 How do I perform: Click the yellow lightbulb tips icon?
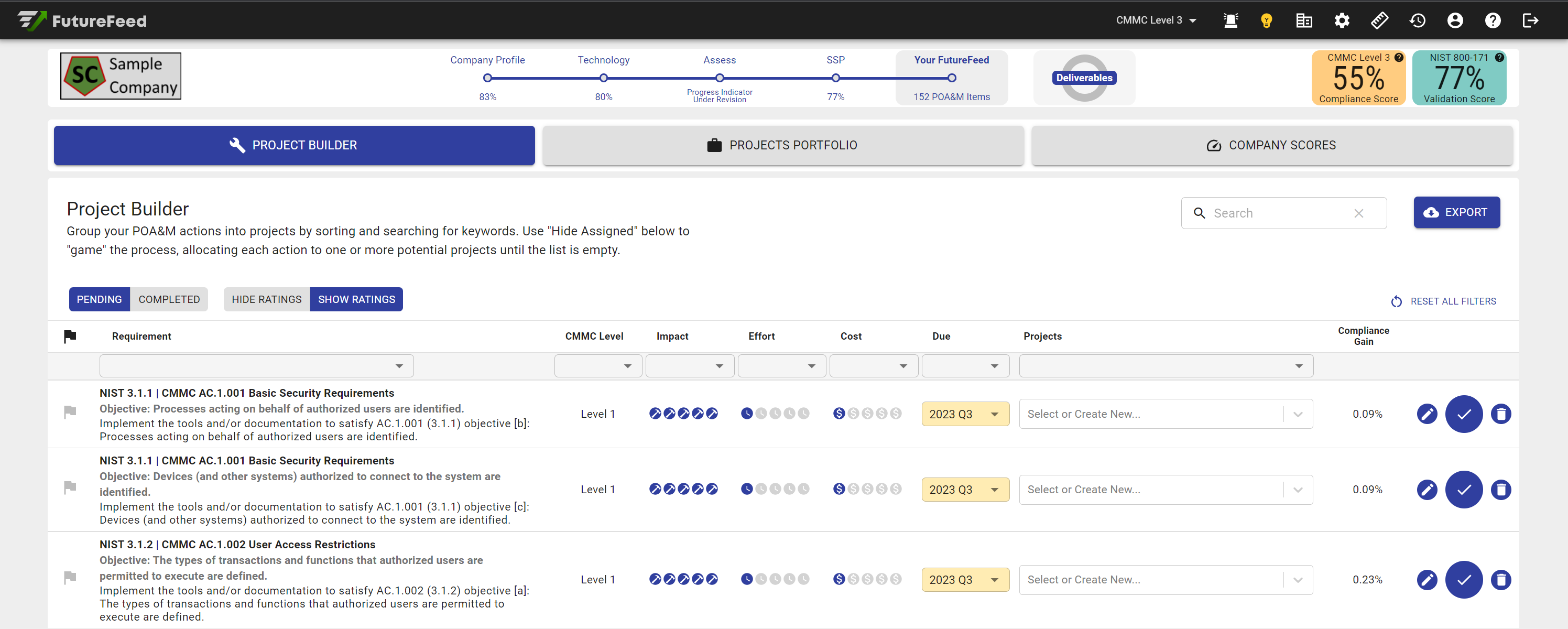(1266, 20)
